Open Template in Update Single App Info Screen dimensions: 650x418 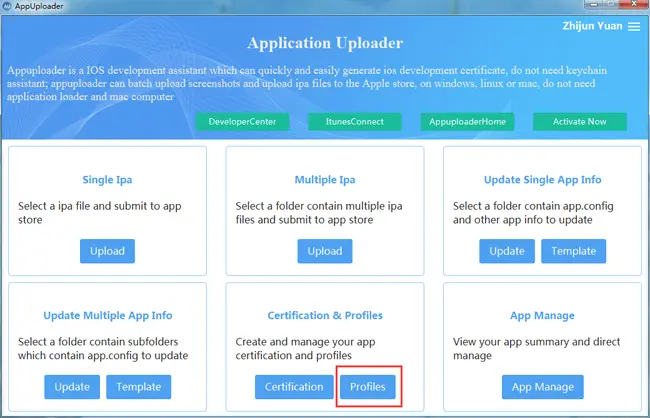tap(573, 251)
